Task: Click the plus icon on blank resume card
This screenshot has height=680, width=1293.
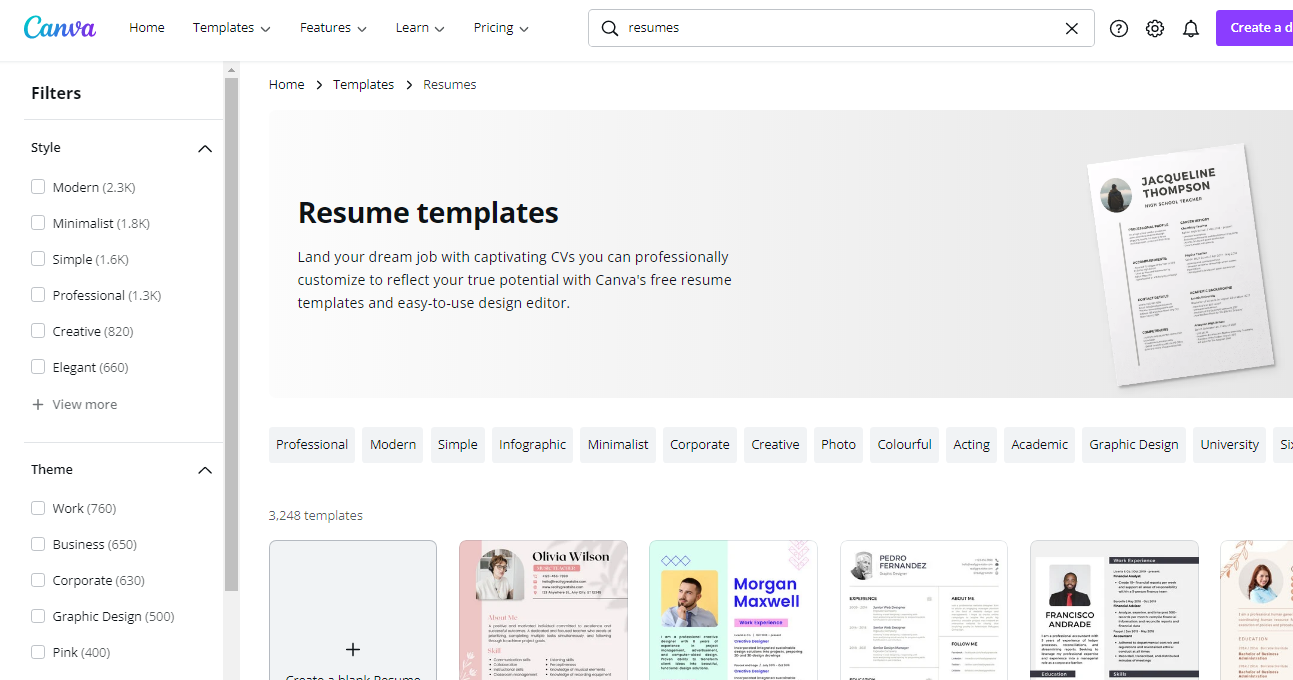Action: tap(353, 649)
